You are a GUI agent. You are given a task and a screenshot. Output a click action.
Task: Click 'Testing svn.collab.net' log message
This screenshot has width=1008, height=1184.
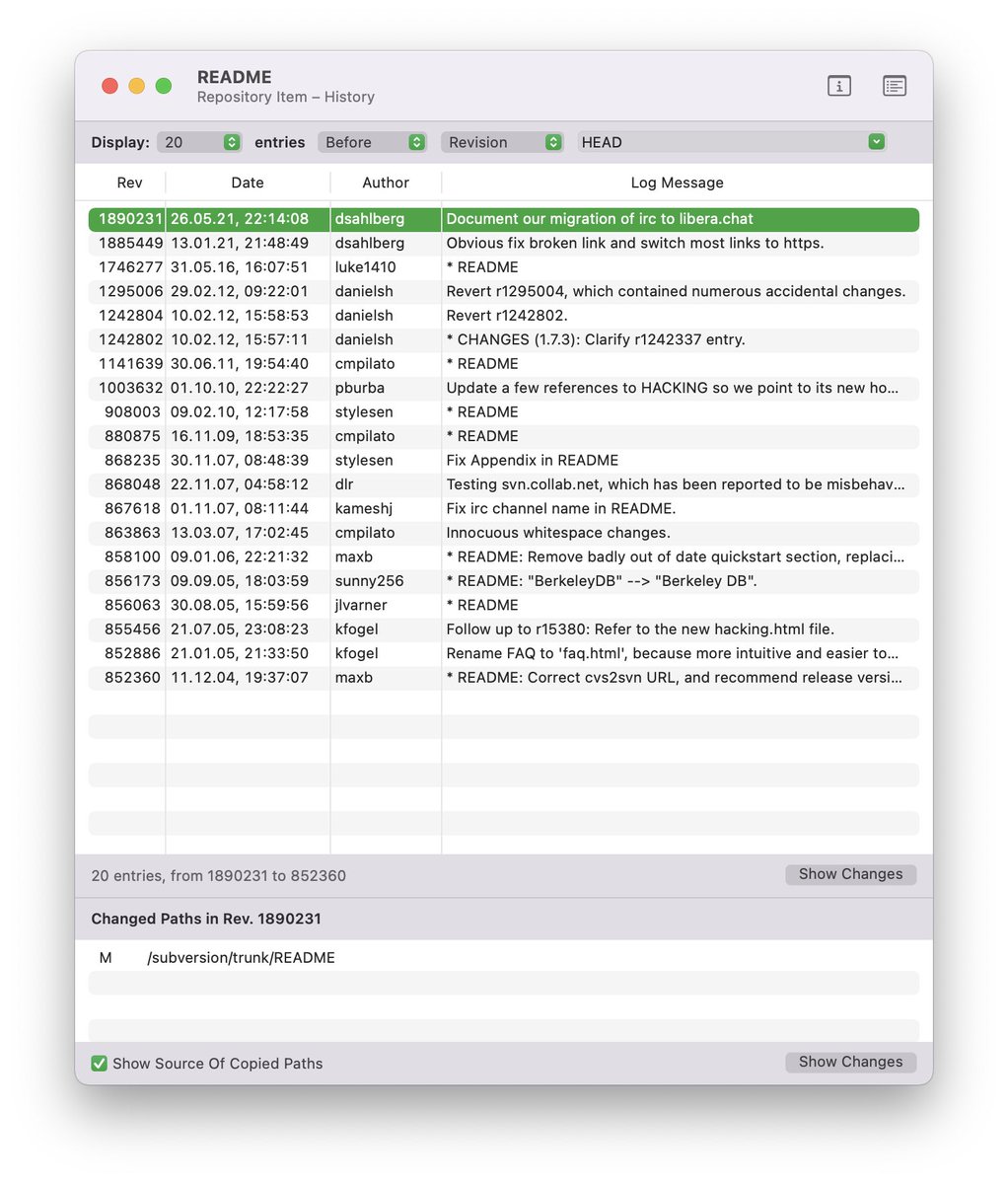tap(676, 484)
